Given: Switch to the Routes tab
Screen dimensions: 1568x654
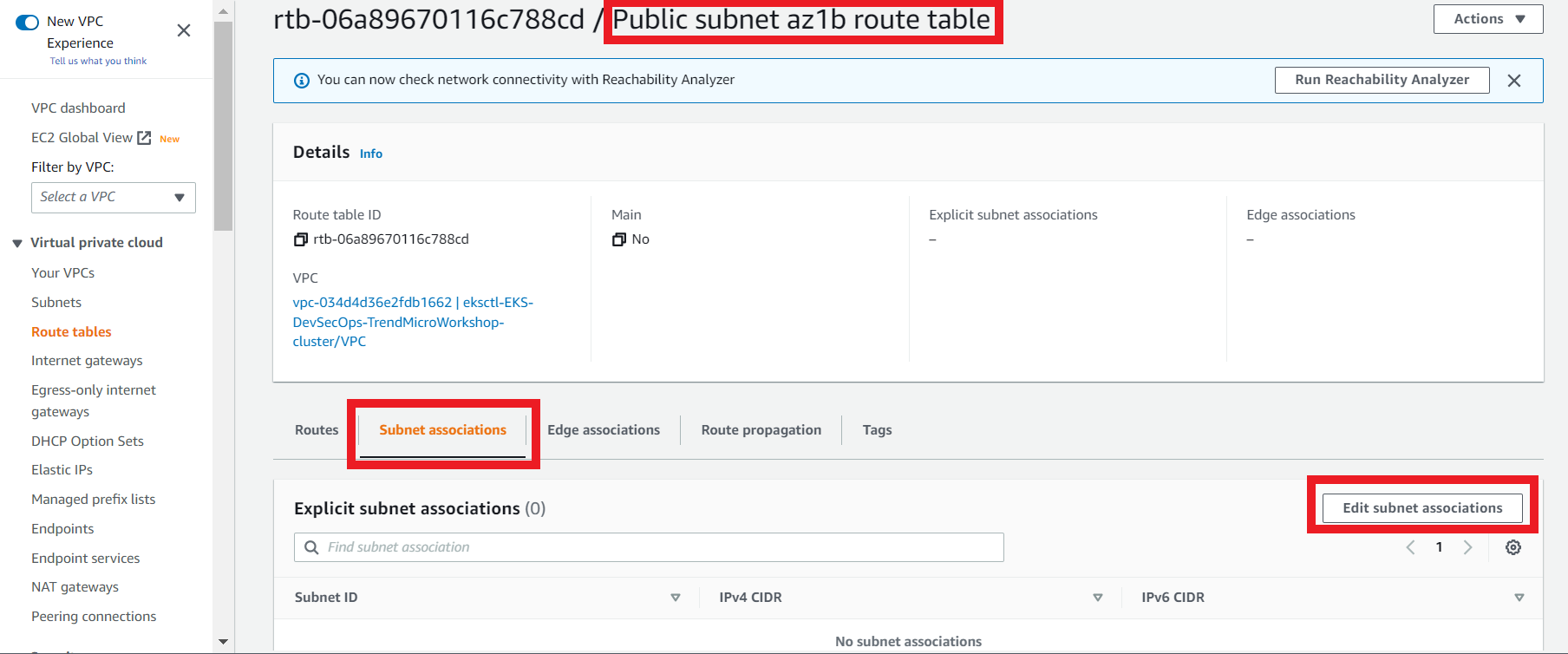Looking at the screenshot, I should tap(317, 430).
